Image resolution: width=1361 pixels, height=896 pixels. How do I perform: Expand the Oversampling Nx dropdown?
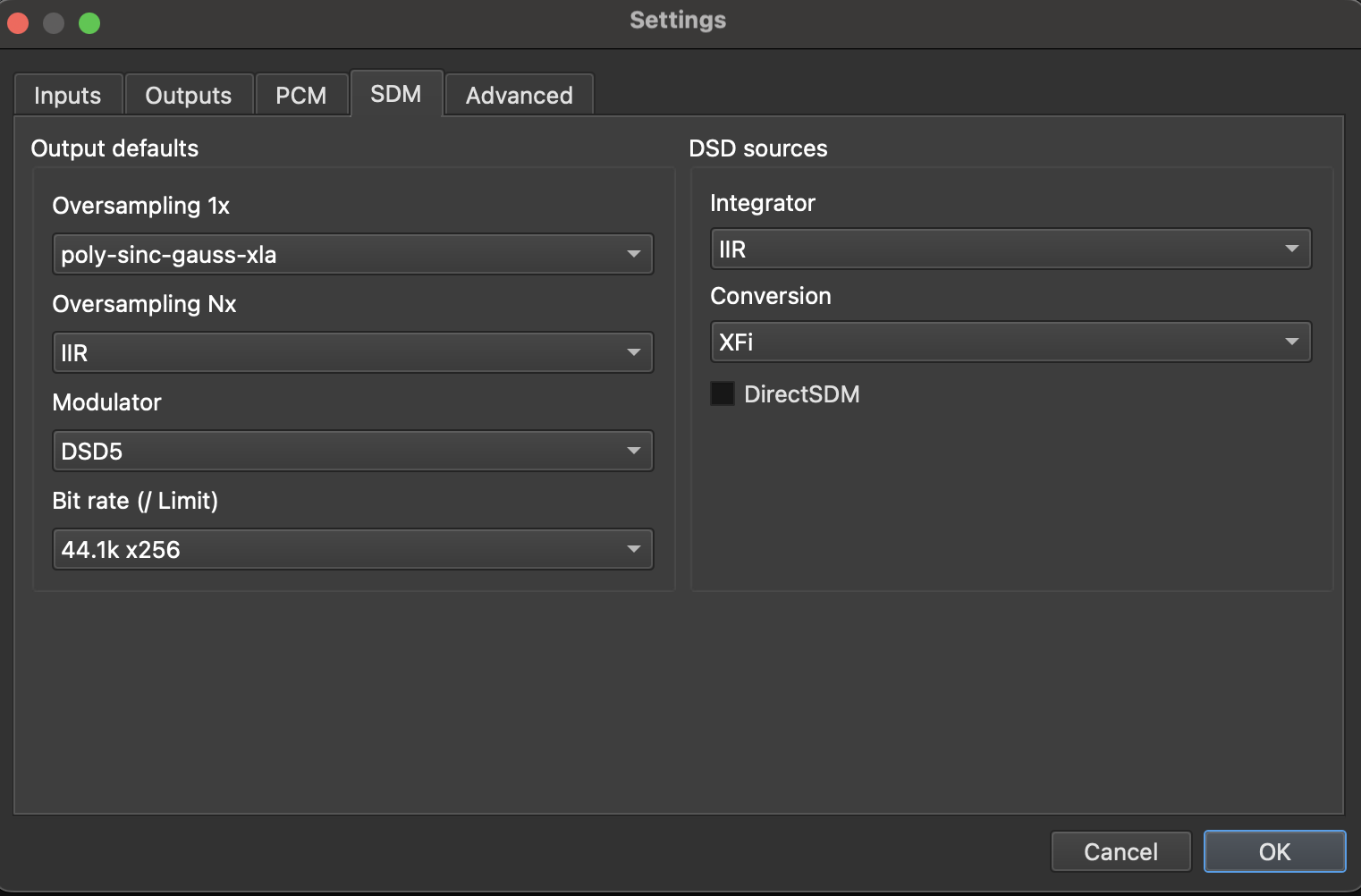point(352,353)
